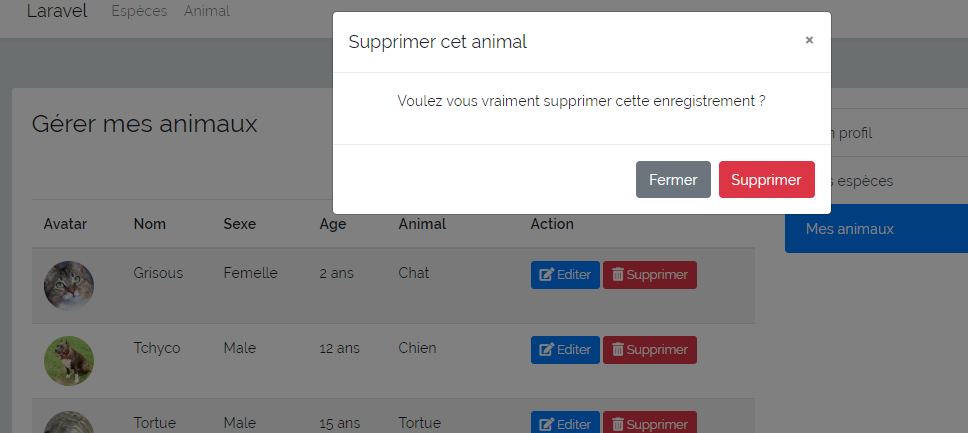Click the trash icon in Grisous row
The image size is (968, 433).
(x=618, y=275)
